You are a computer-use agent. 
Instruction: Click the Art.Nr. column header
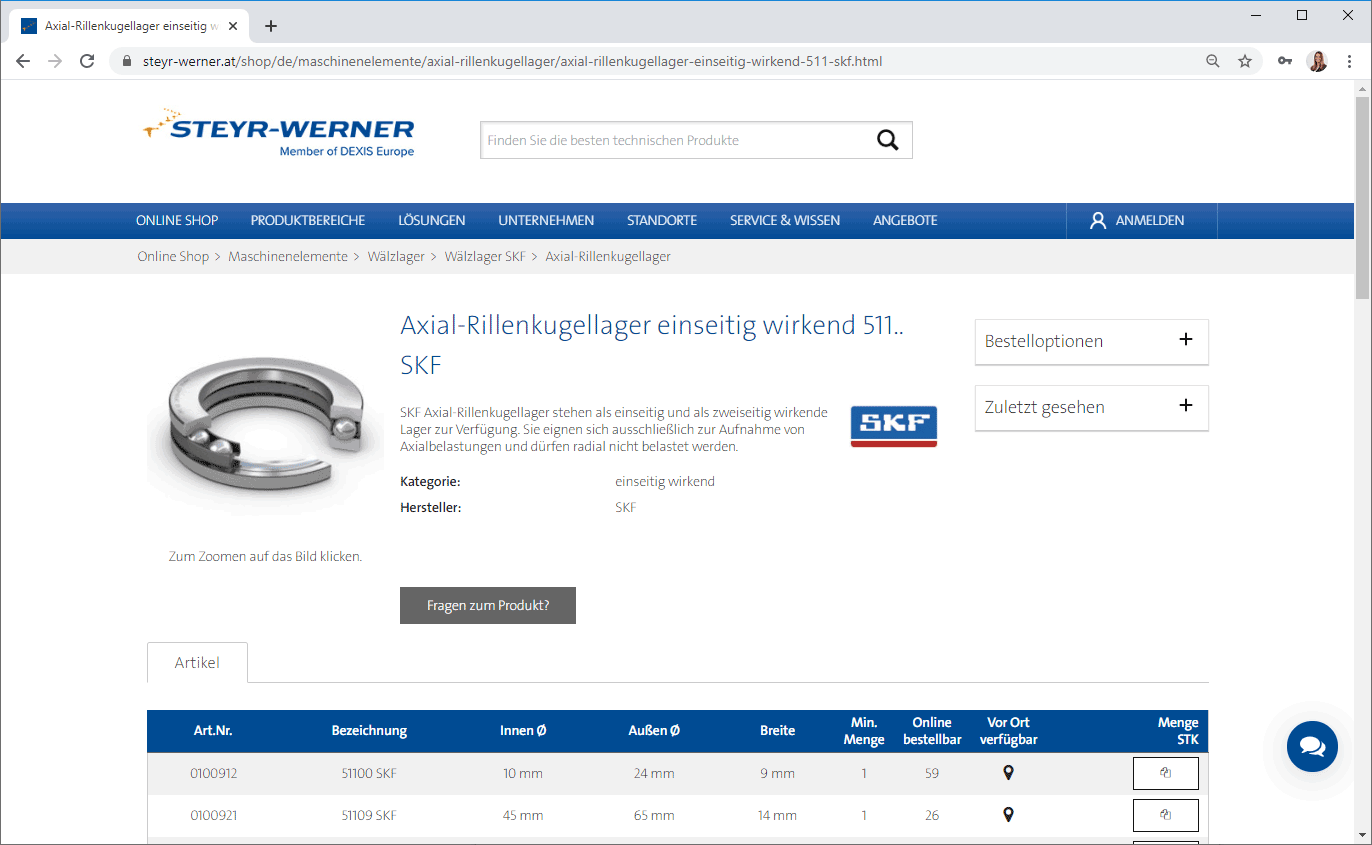tap(213, 730)
